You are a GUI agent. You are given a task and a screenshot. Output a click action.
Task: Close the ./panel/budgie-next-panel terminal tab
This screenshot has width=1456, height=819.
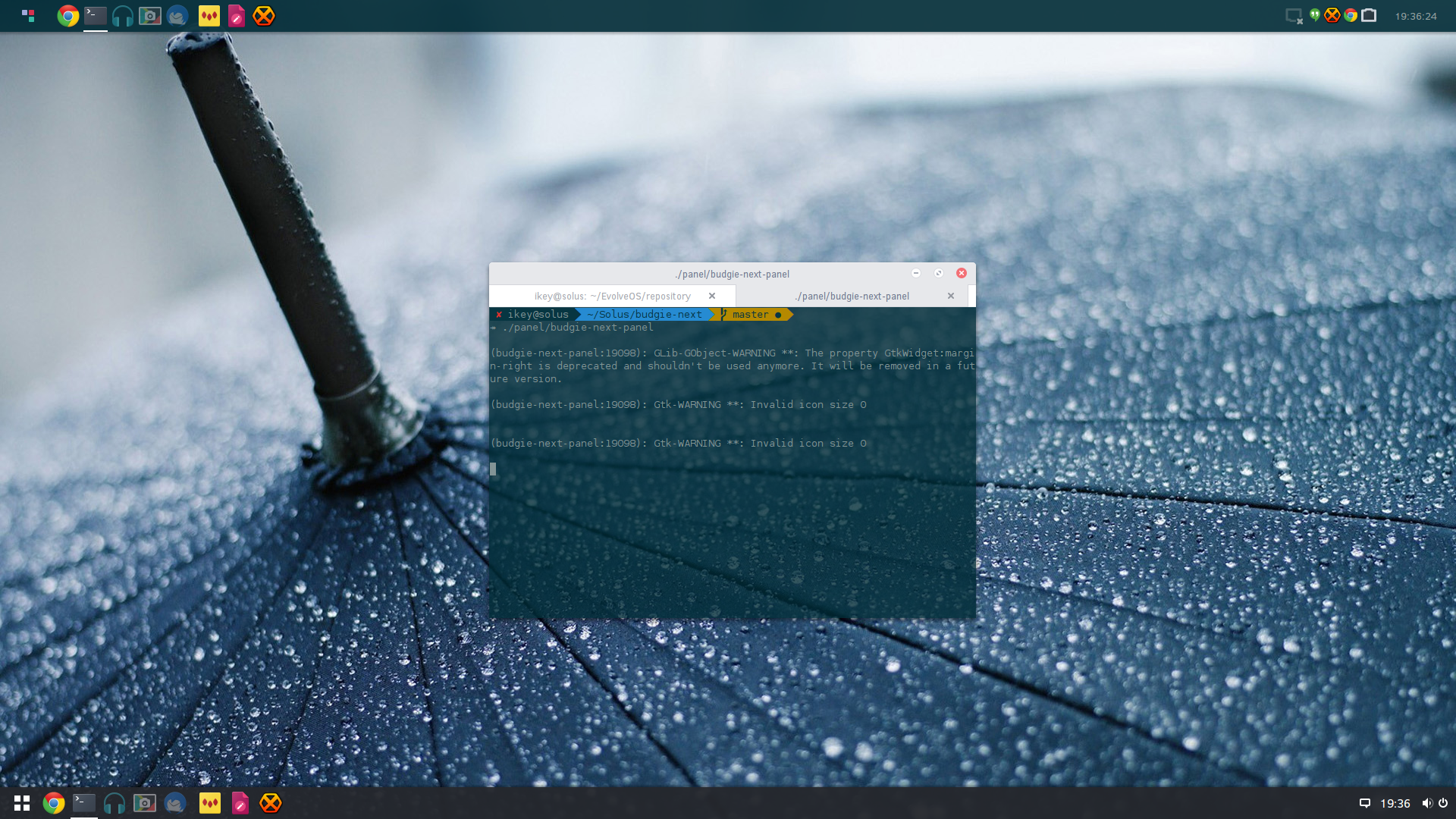coord(951,297)
